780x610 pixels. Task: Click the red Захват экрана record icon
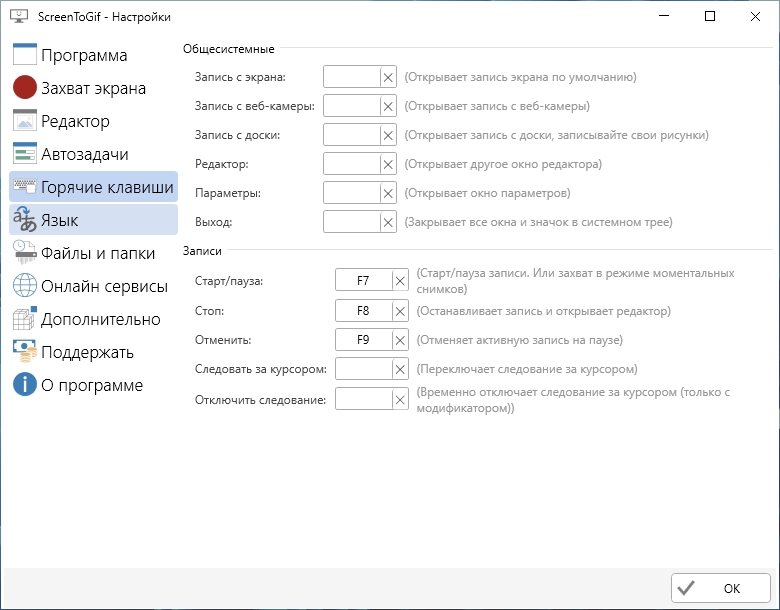coord(24,88)
